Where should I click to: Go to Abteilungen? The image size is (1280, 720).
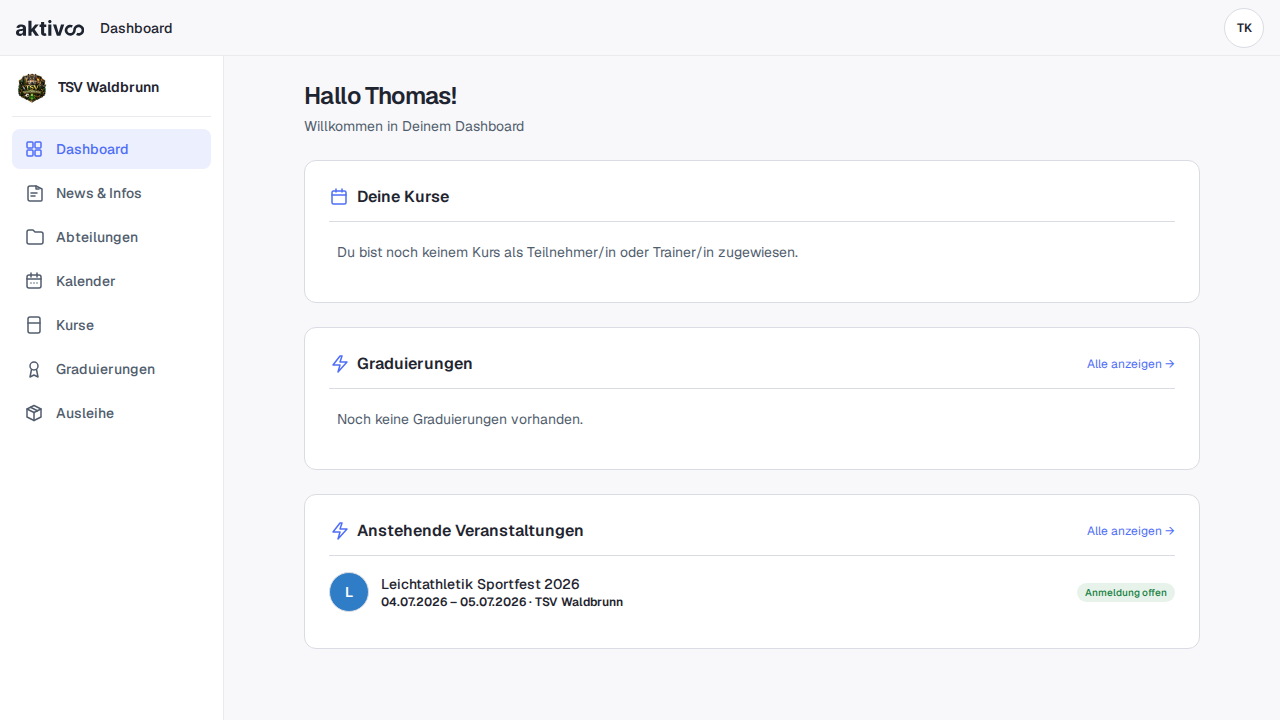[x=111, y=237]
